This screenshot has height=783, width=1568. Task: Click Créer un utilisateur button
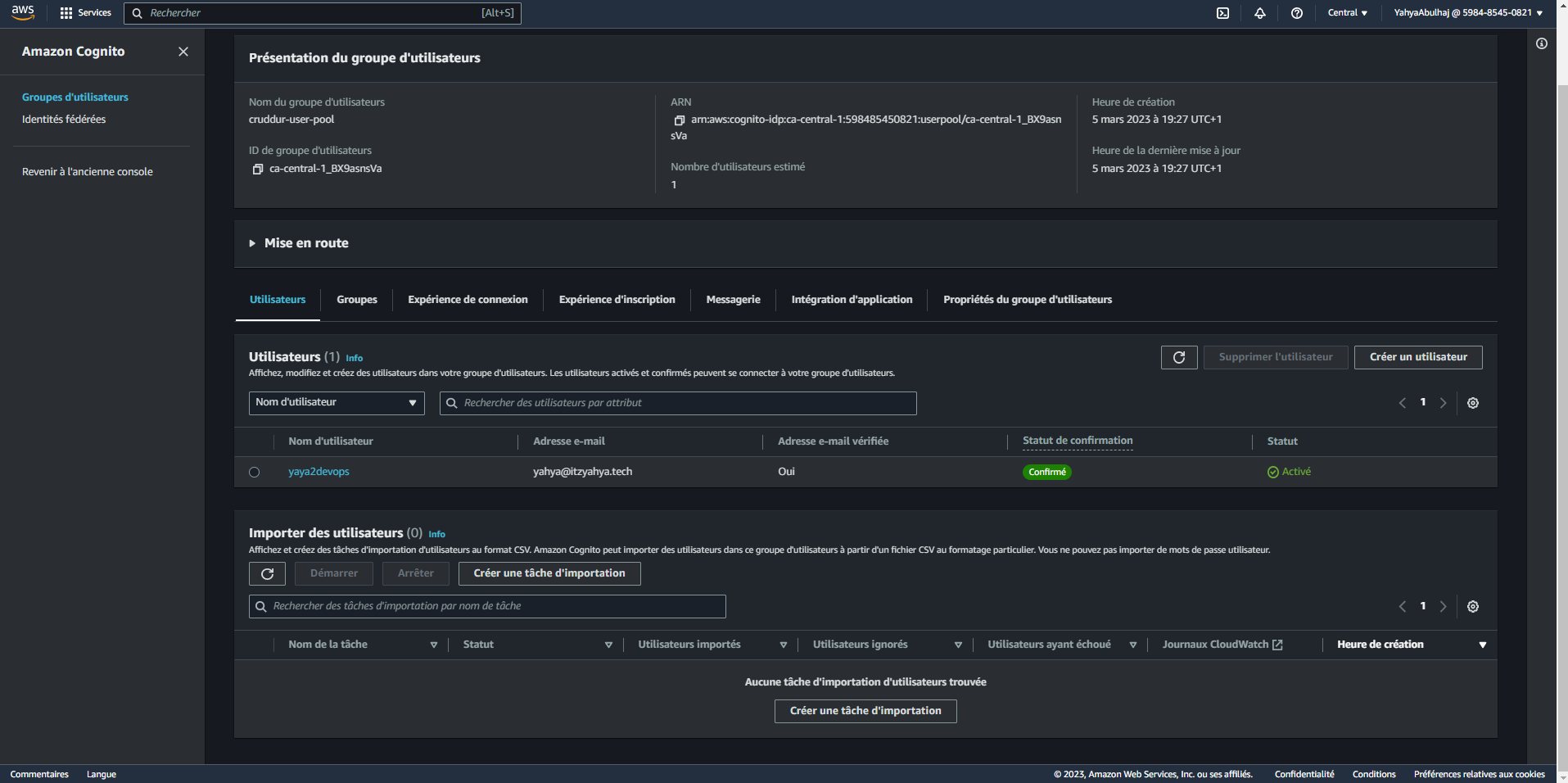1418,357
